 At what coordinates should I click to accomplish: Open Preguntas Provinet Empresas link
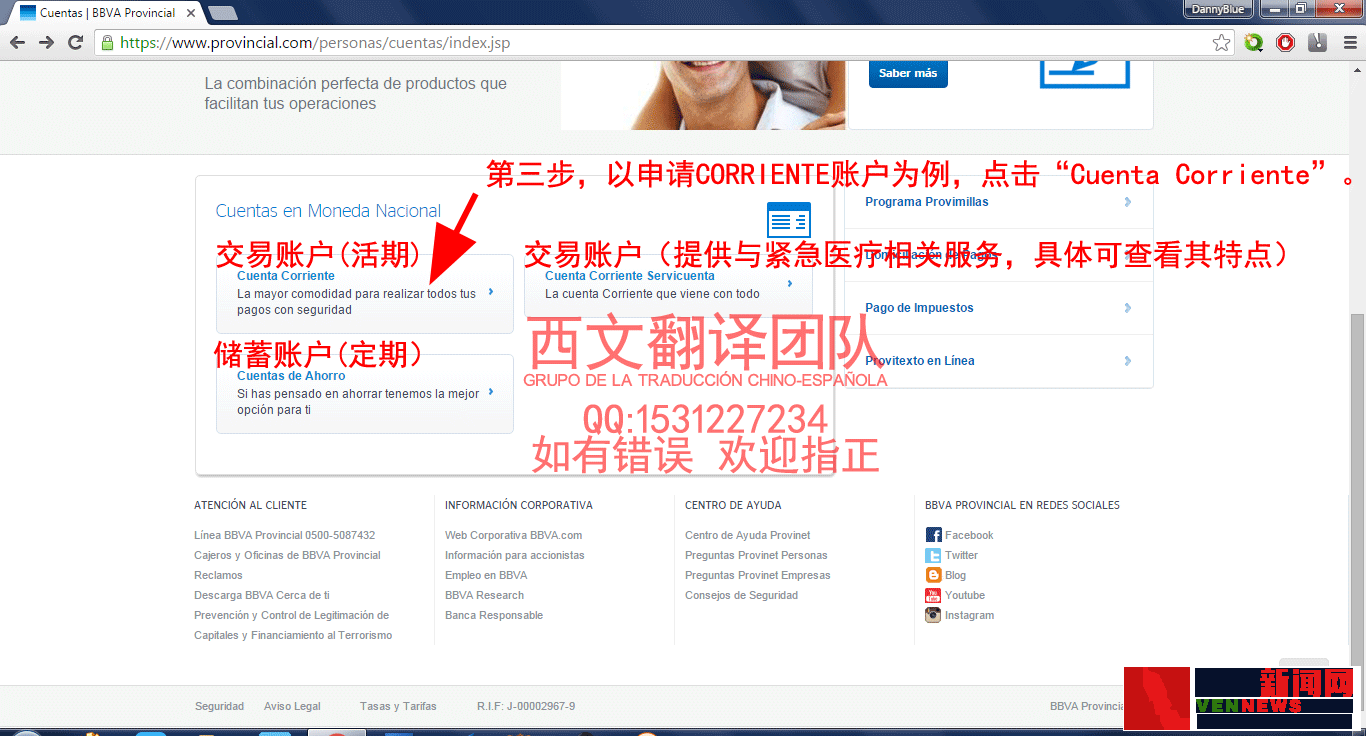(x=758, y=575)
